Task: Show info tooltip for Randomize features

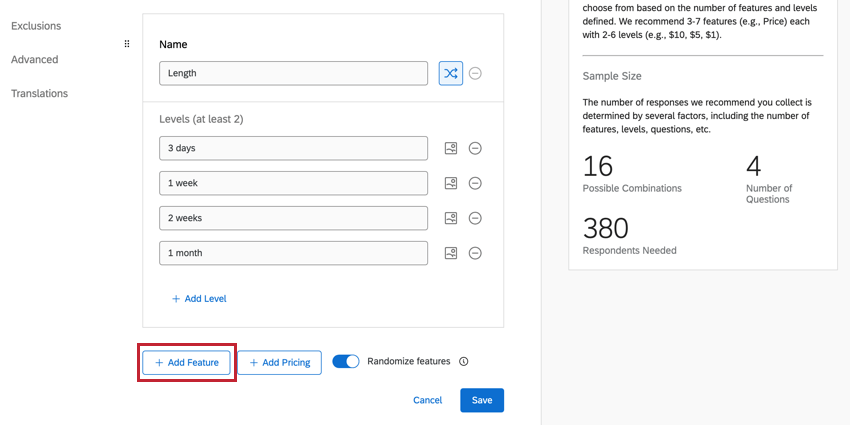Action: (x=464, y=362)
